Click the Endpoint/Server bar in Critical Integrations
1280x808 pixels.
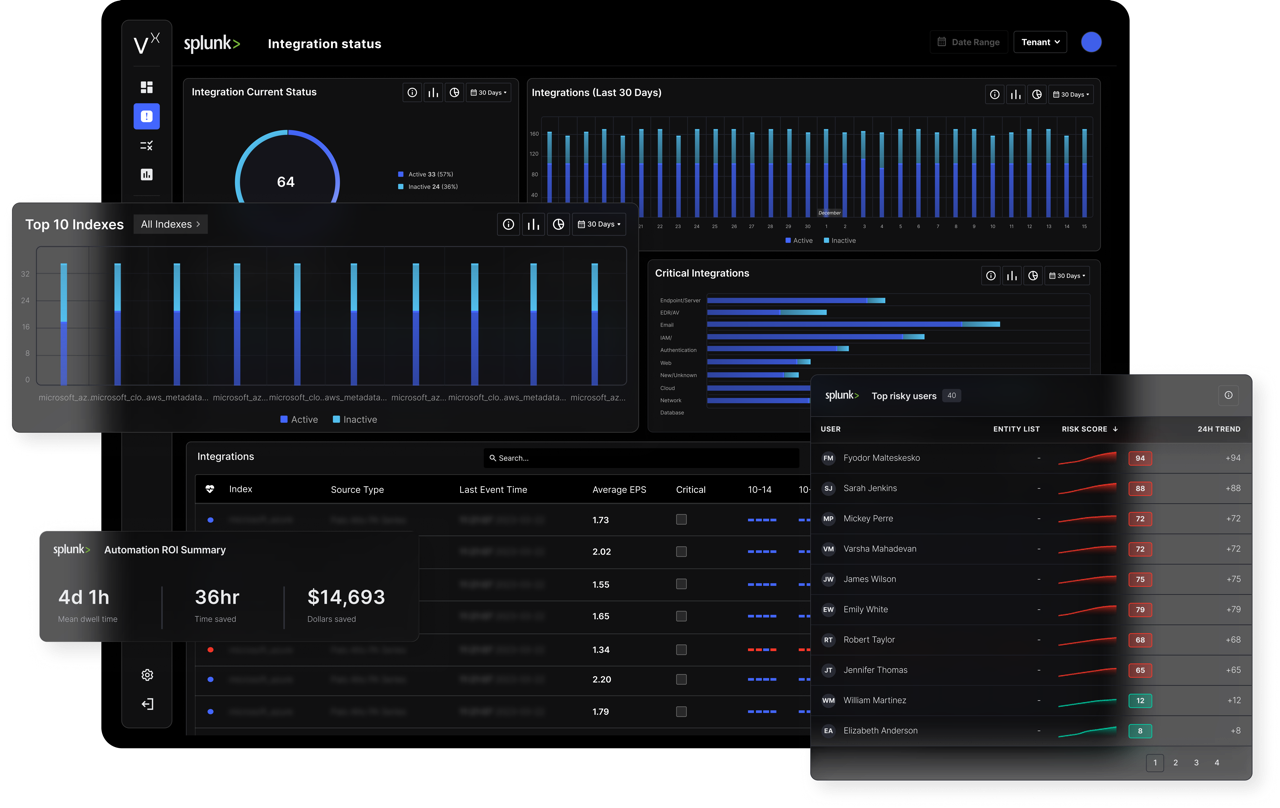click(796, 300)
